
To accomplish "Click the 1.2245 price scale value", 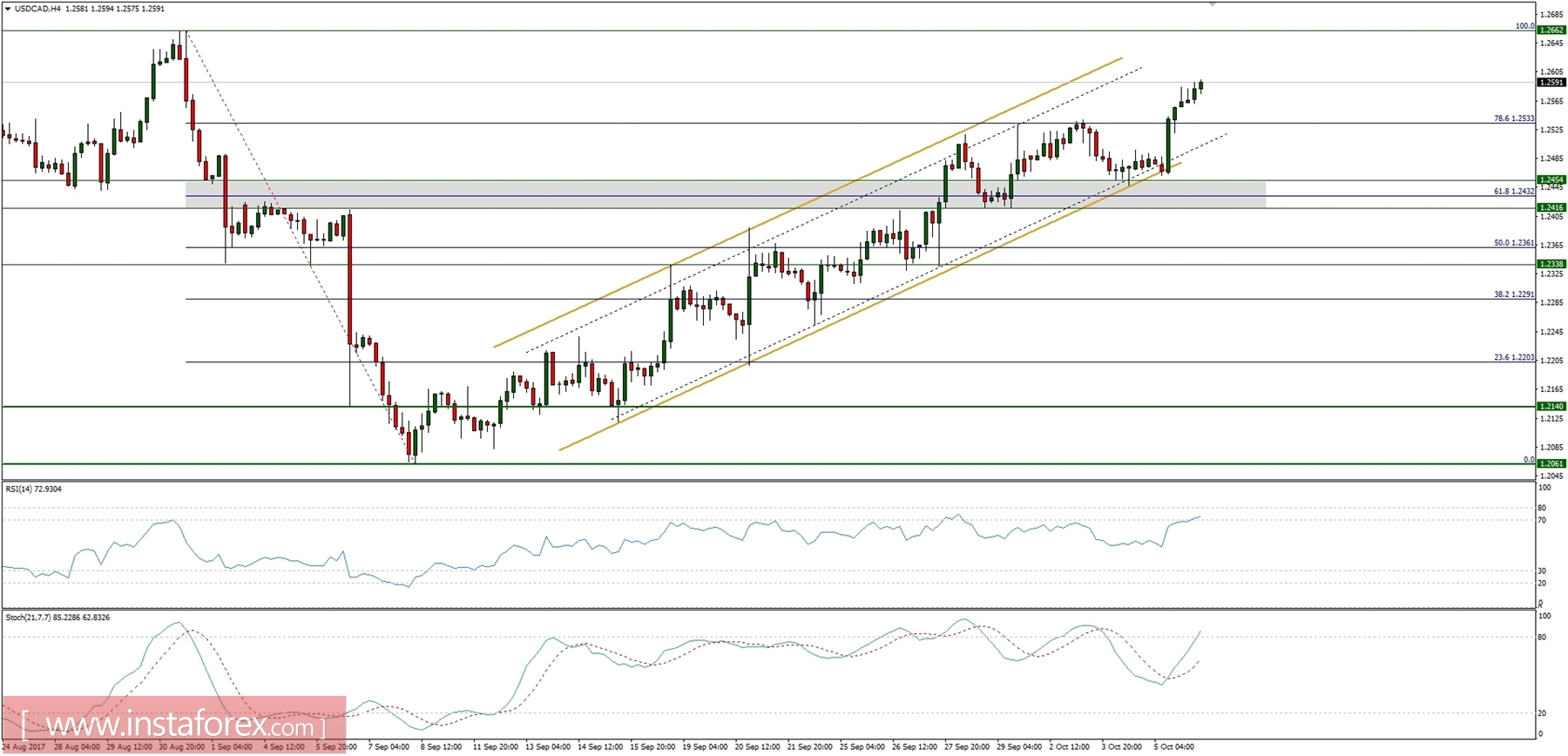I will (x=1551, y=332).
